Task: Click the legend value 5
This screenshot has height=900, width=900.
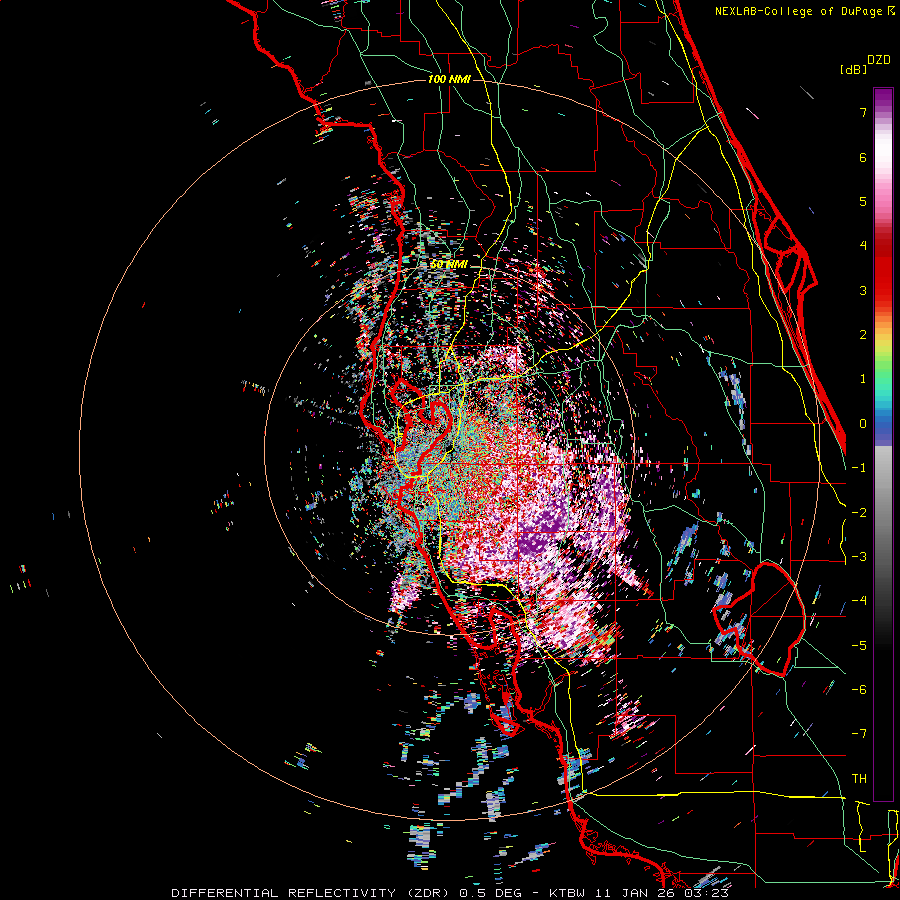Action: pos(863,201)
